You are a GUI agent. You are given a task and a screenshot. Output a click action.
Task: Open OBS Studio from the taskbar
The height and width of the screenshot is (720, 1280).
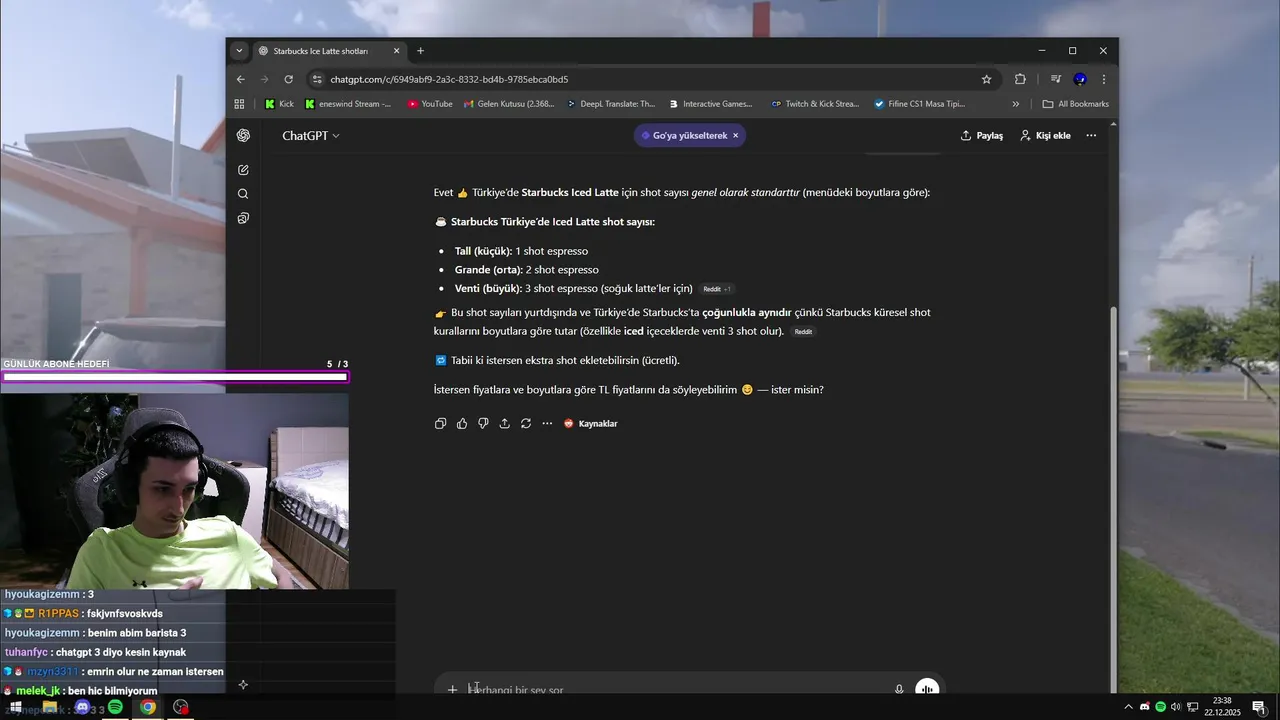point(180,707)
